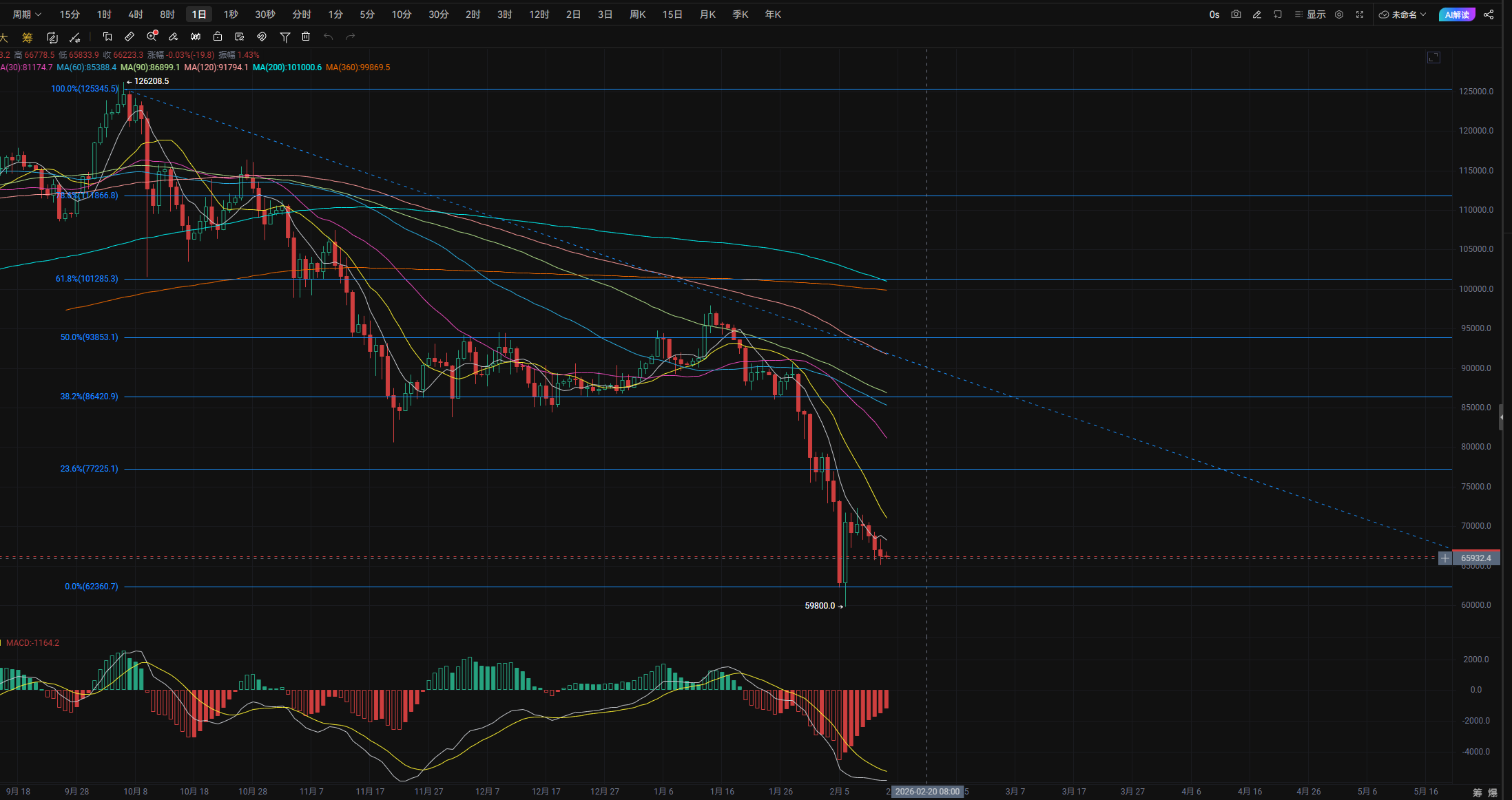Toggle the lock drawings icon
Image resolution: width=1512 pixels, height=800 pixels.
pyautogui.click(x=218, y=36)
